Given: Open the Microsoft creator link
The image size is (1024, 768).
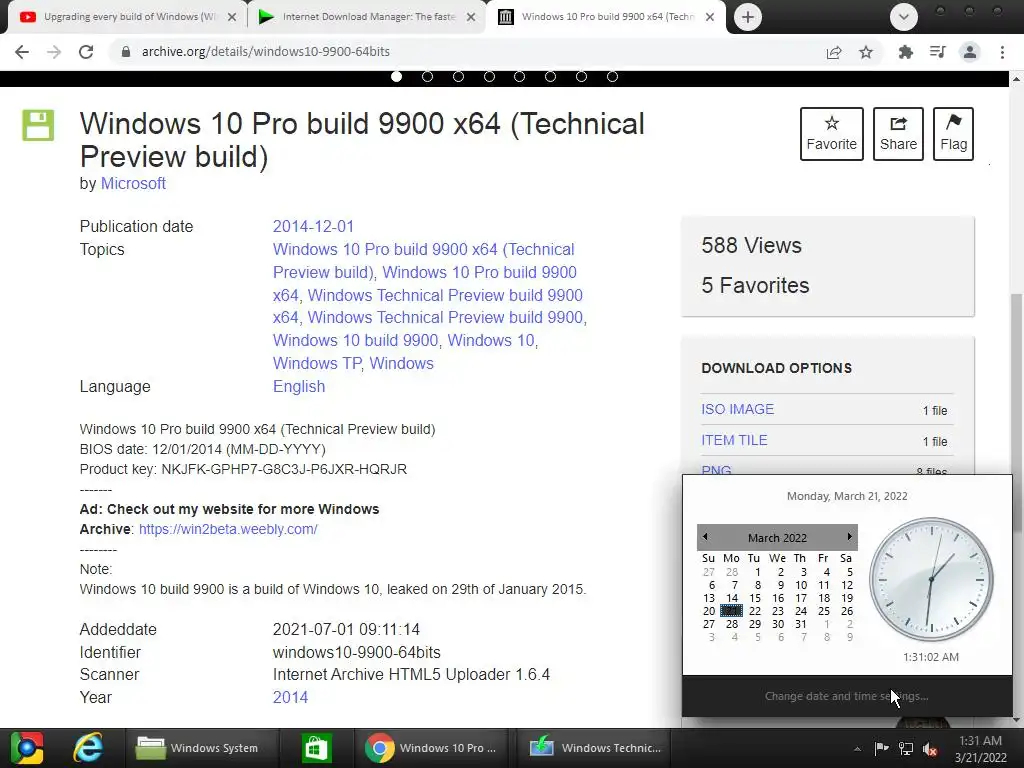Looking at the screenshot, I should point(133,184).
